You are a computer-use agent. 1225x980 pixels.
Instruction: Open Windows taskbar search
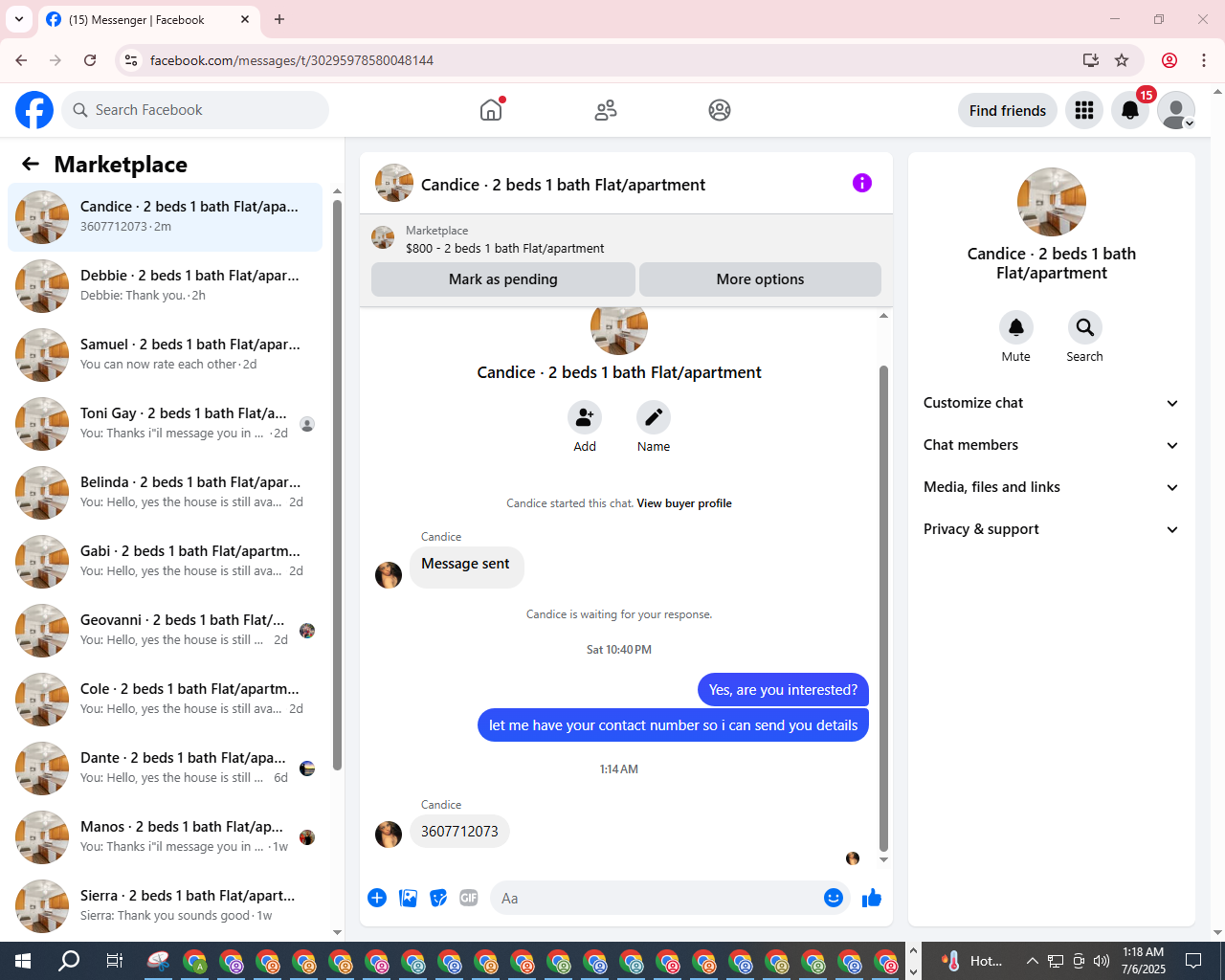tap(69, 961)
